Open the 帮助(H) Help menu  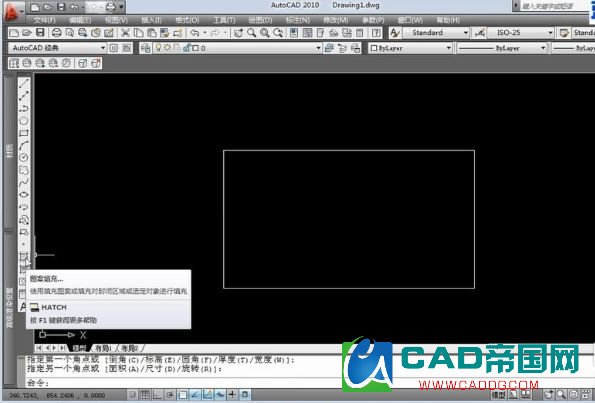coord(448,20)
